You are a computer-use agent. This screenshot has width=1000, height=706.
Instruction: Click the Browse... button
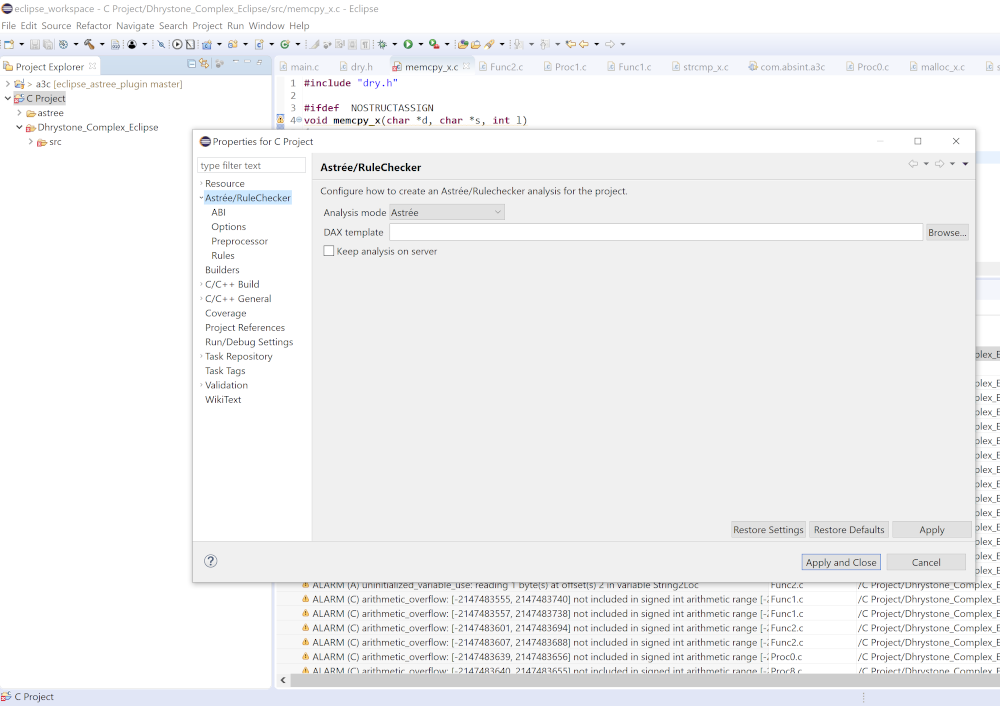click(x=947, y=233)
